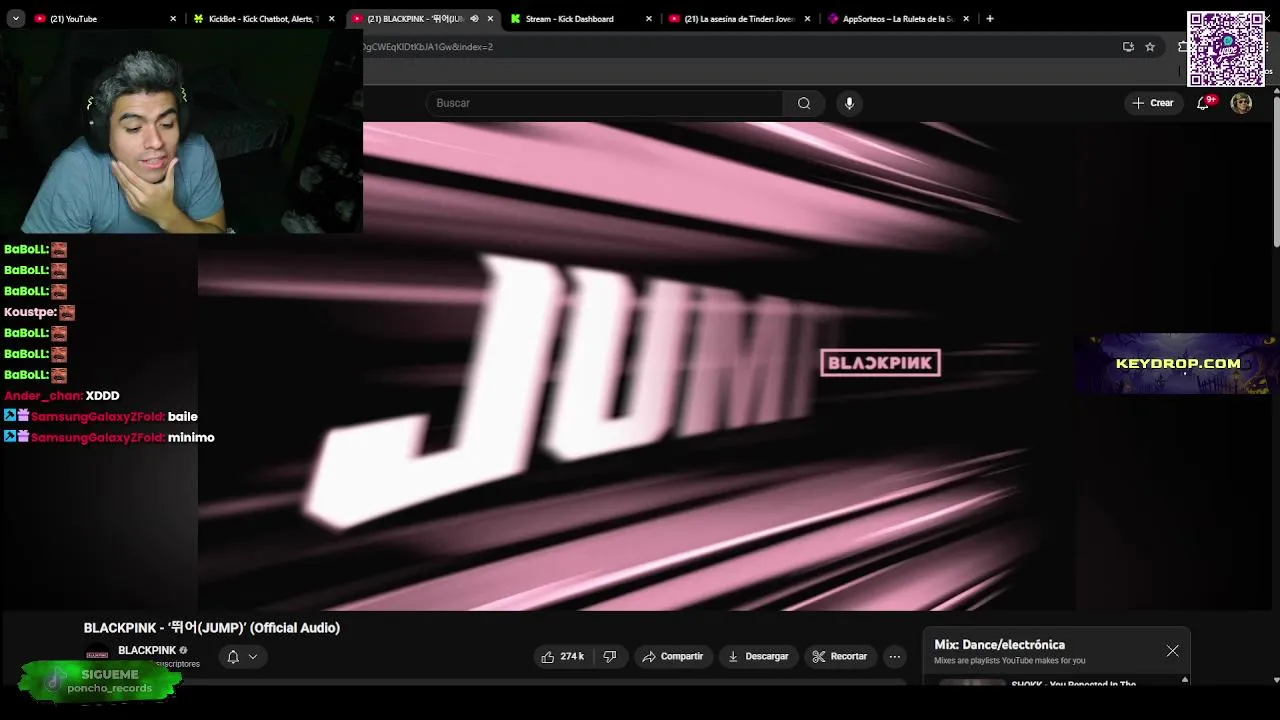Open tab search dropdown arrow
The image size is (1280, 720).
(x=15, y=18)
